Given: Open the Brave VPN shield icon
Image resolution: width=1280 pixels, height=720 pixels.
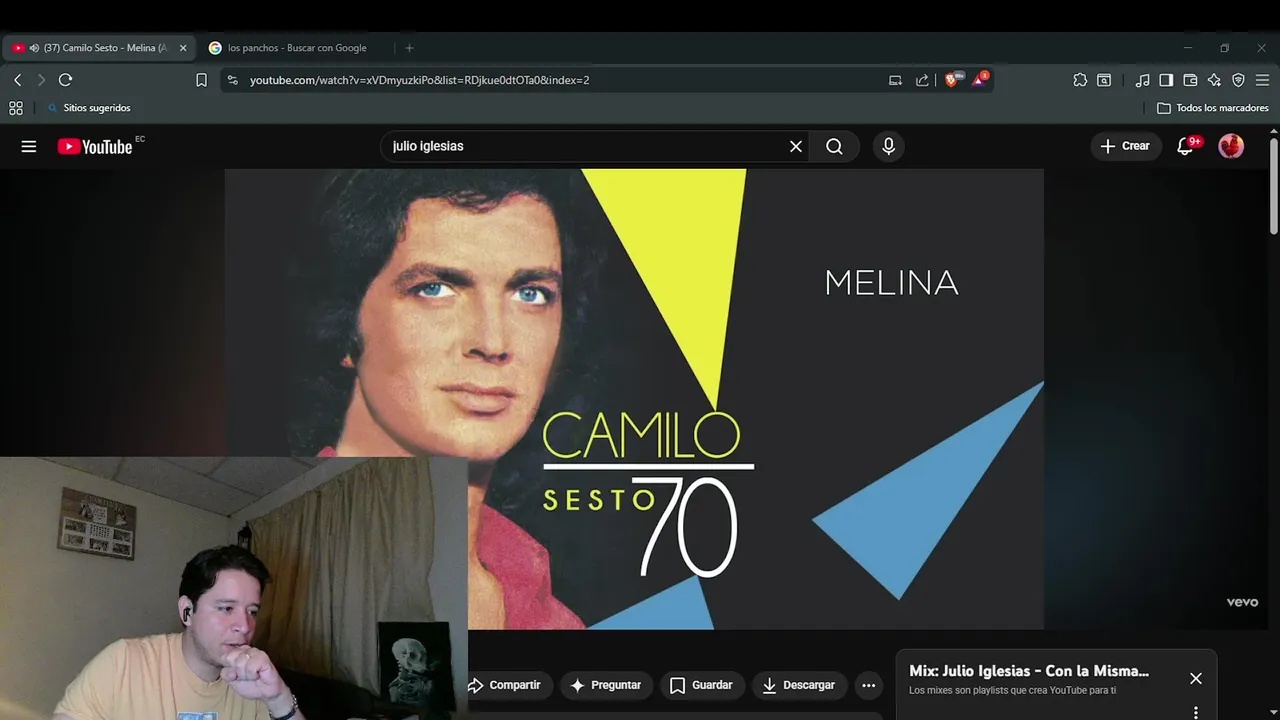Looking at the screenshot, I should (1238, 80).
